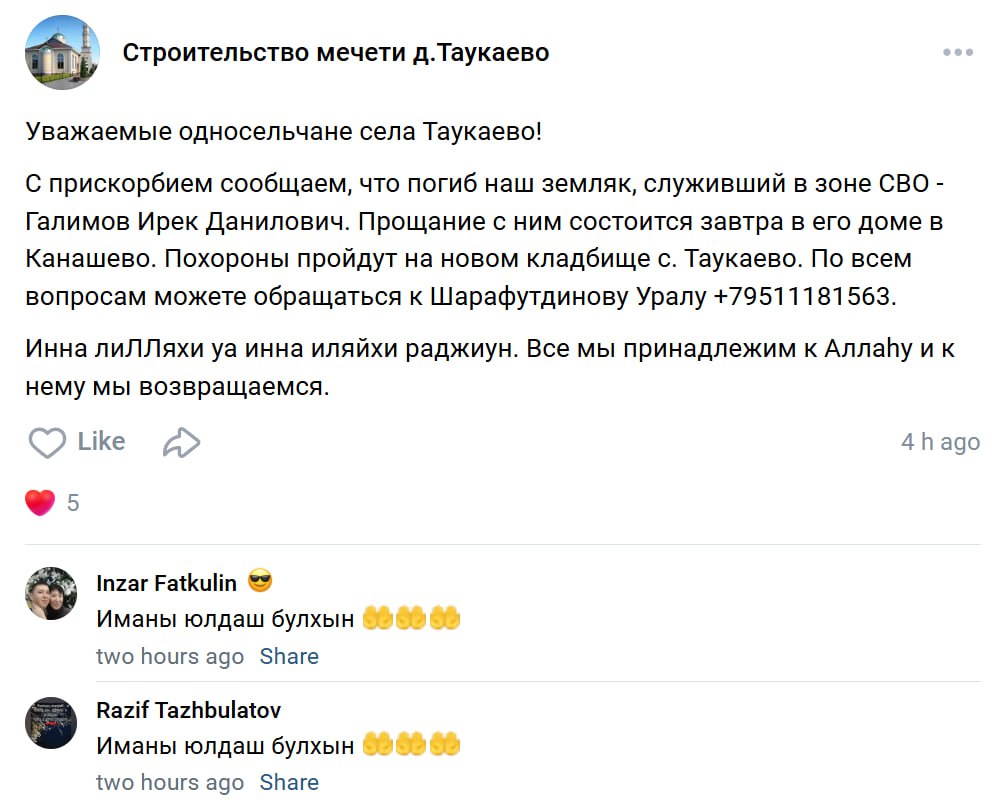This screenshot has height=803, width=996.
Task: Open the post options three-dot menu
Action: [x=957, y=53]
